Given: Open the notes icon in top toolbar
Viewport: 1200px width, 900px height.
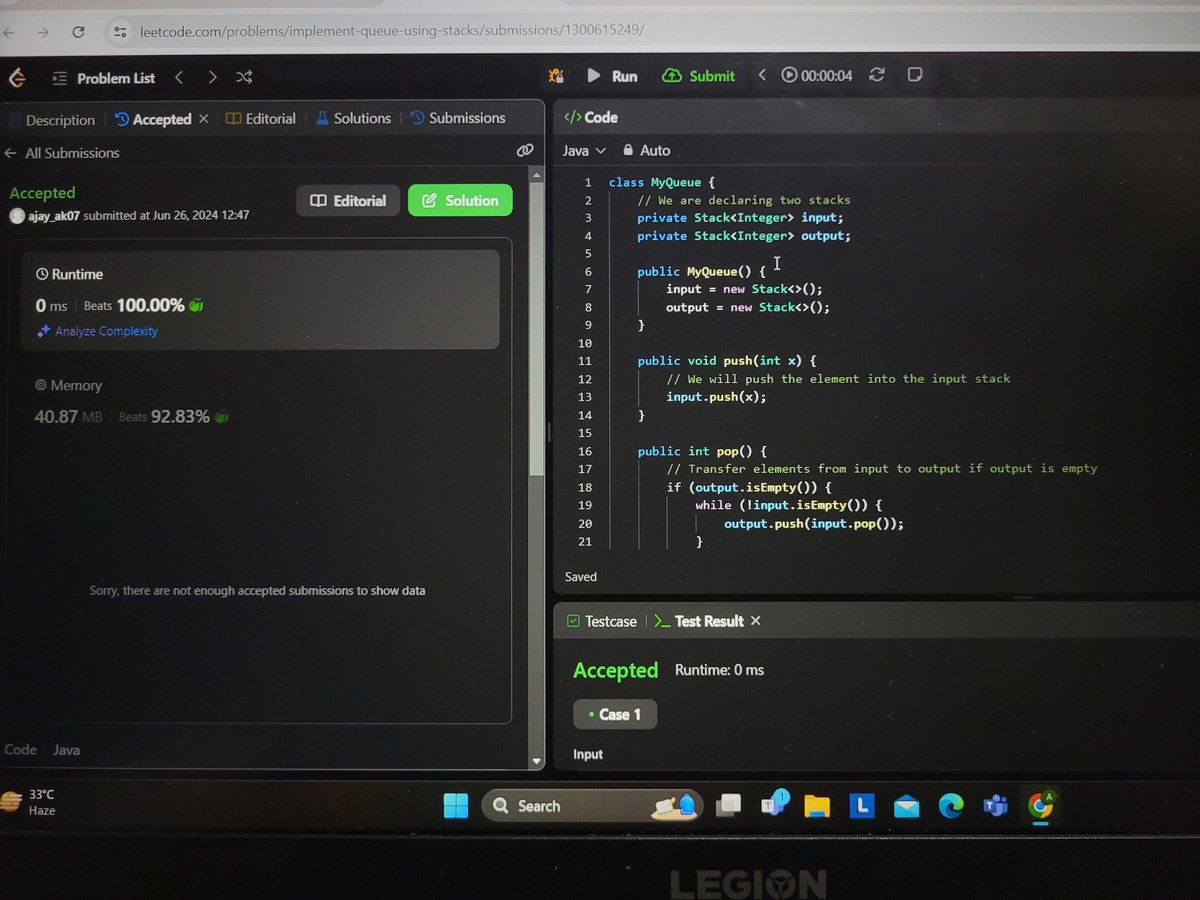Looking at the screenshot, I should coord(914,75).
